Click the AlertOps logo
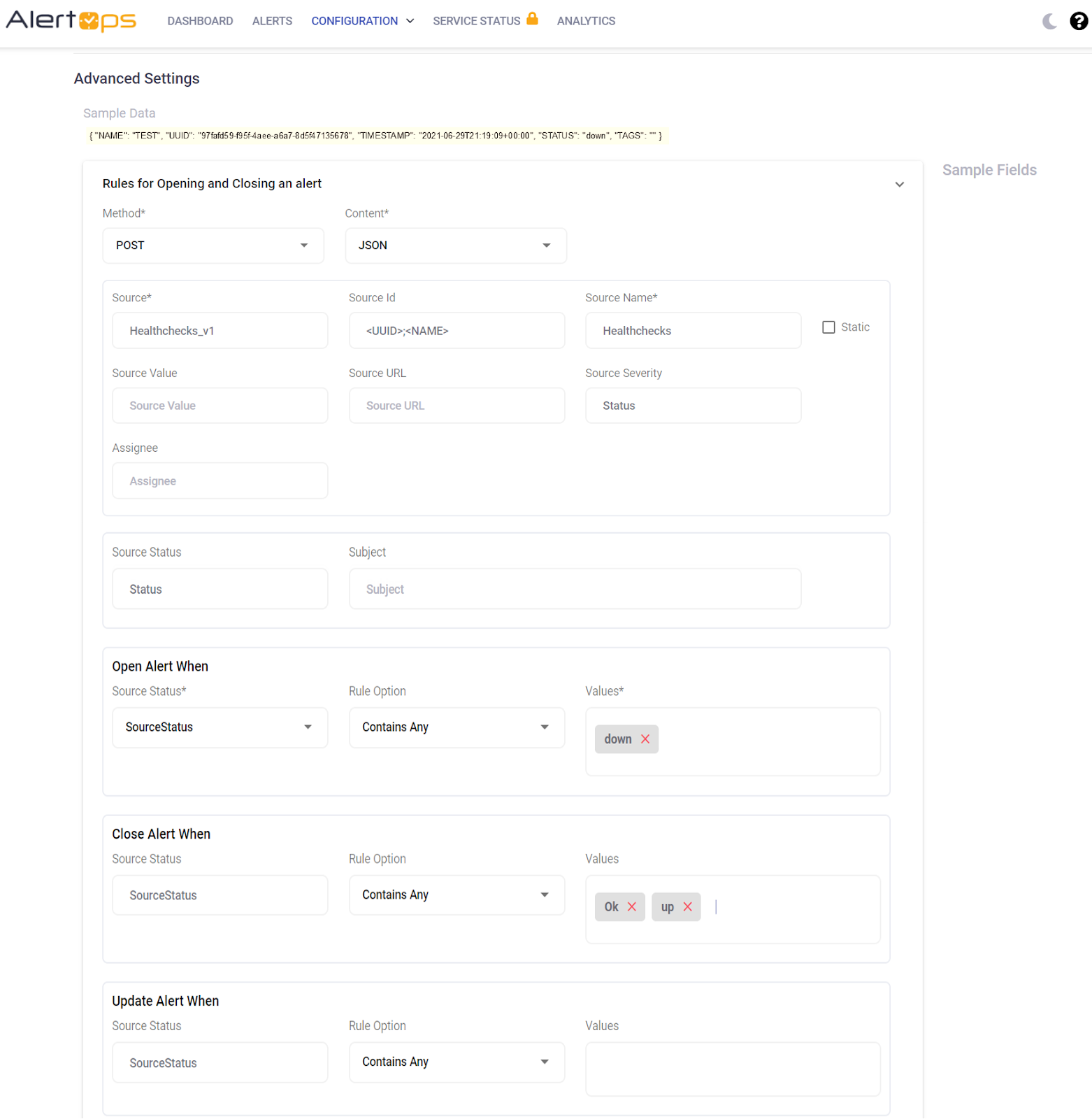The image size is (1092, 1119). [x=71, y=21]
